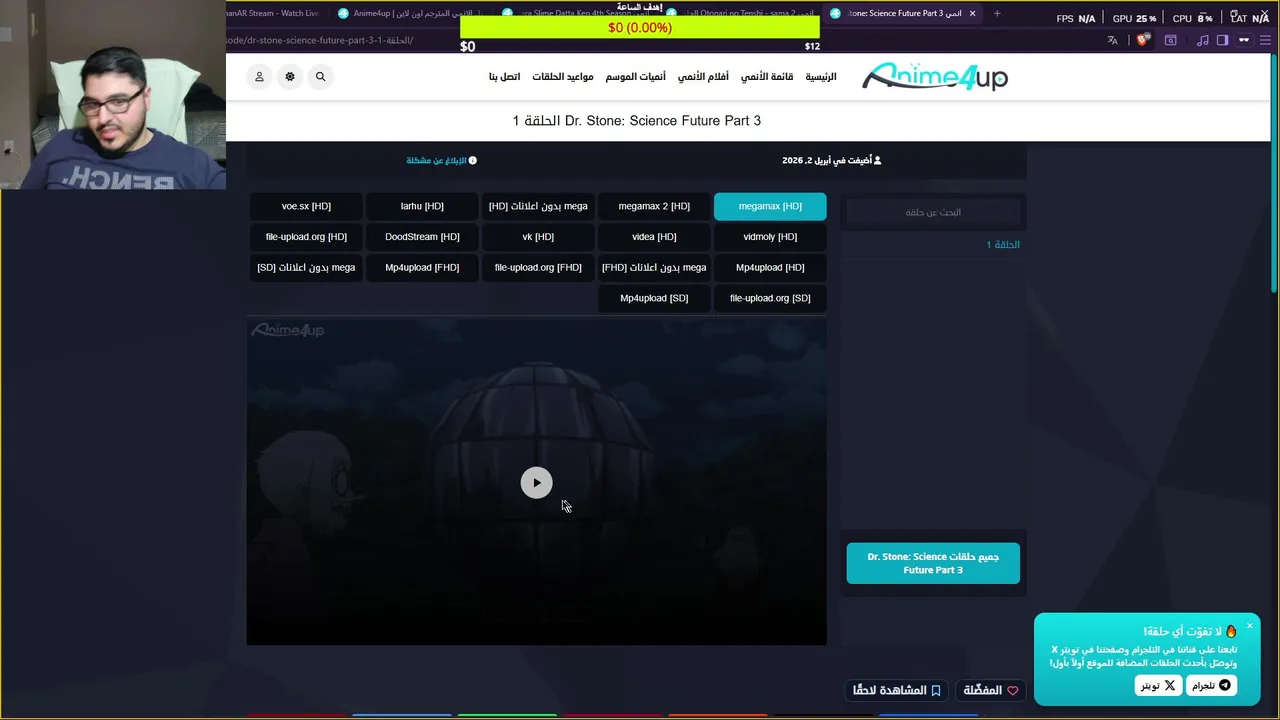1280x720 pixels.
Task: Select the mega بدون اعلانات [HD] server
Action: [x=538, y=206]
